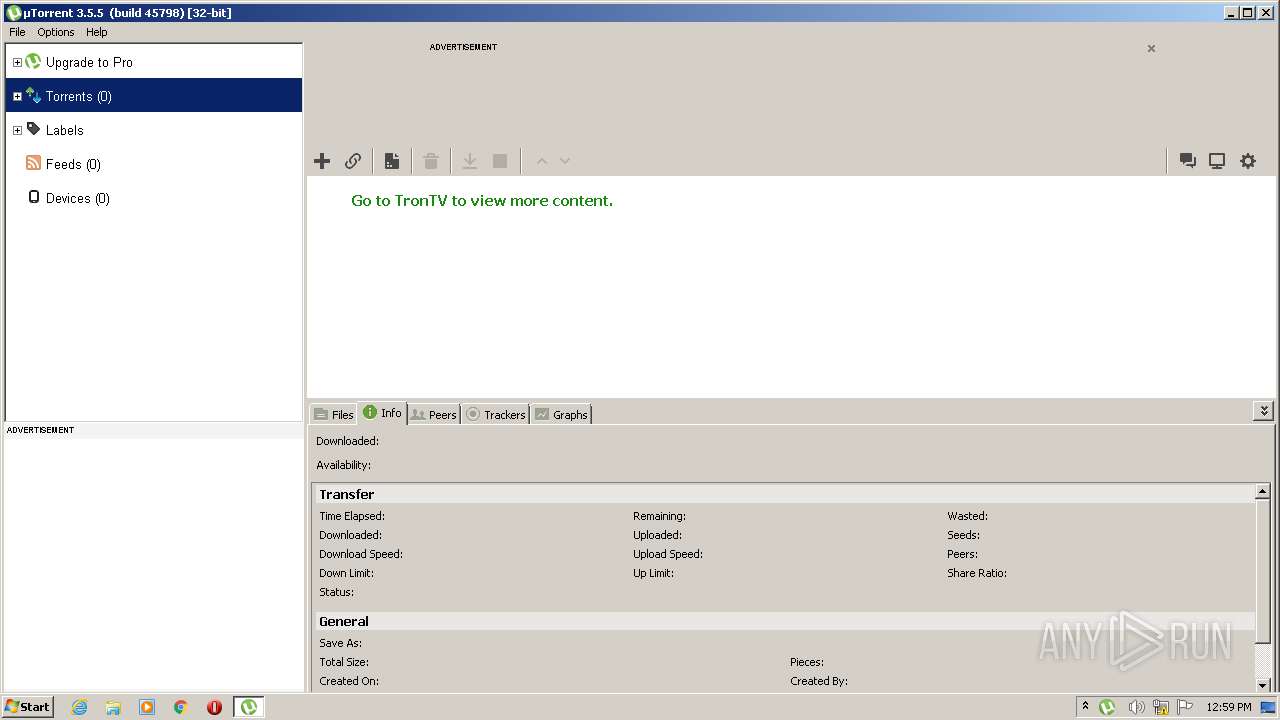1280x720 pixels.
Task: Click the Move Up Queue arrow
Action: [x=542, y=161]
